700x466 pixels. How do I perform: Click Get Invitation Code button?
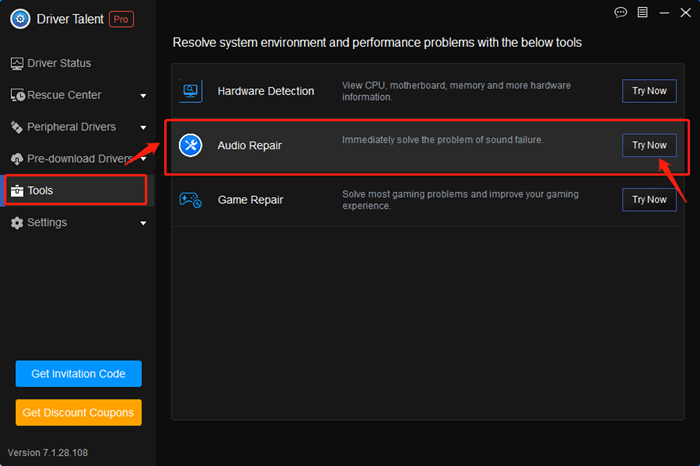click(x=79, y=374)
